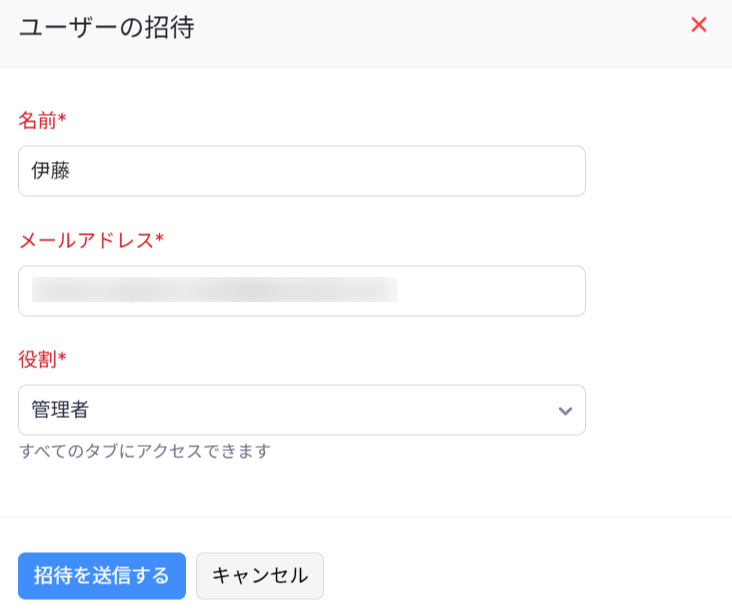The height and width of the screenshot is (613, 732).
Task: Click the 名前 field label
Action: click(x=37, y=120)
